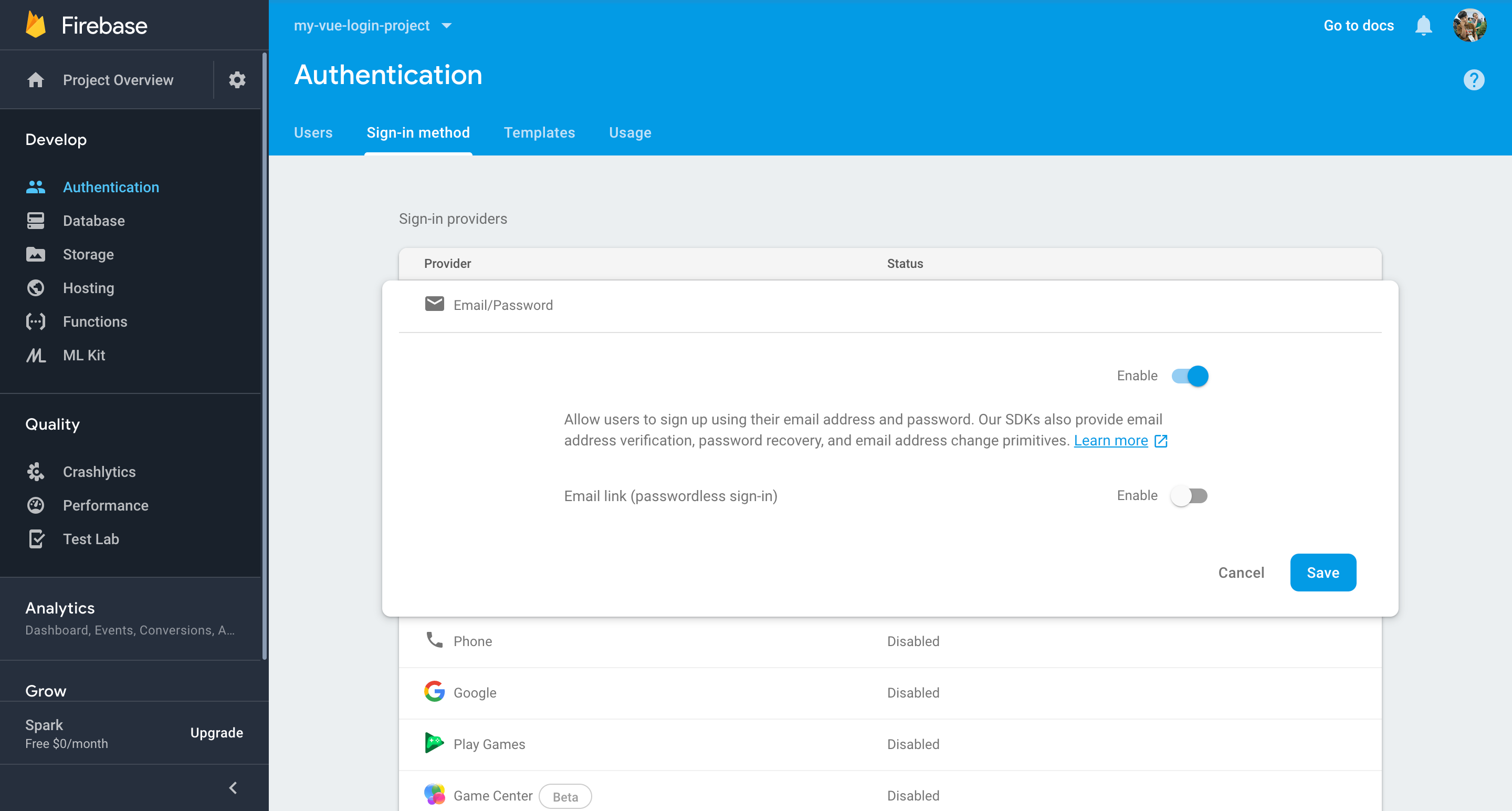This screenshot has height=811, width=1512.
Task: Switch to the Users tab
Action: tap(313, 132)
